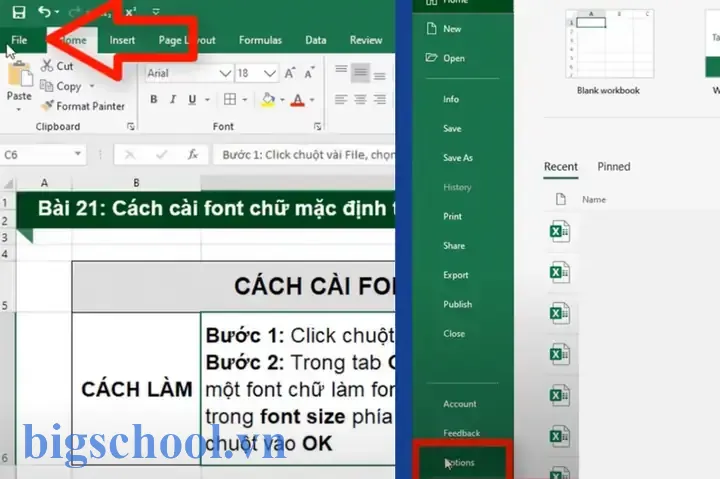Expand the Fill Color palette arrow
720x479 pixels.
pos(282,100)
